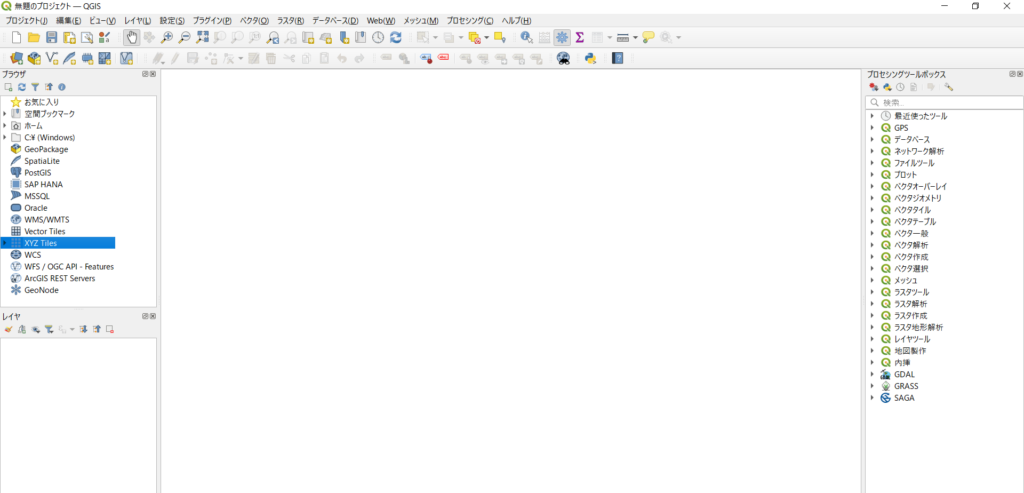The width and height of the screenshot is (1024, 493).
Task: Open layer styling panel brush icon in レイヤ
Action: [8, 329]
